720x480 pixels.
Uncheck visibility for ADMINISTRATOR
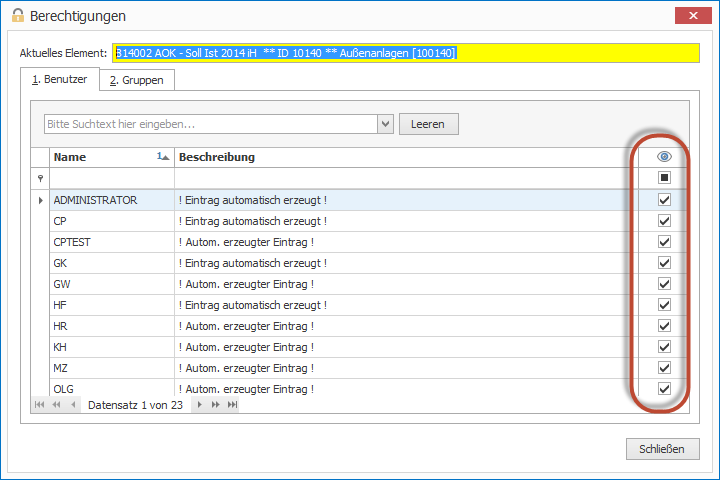[x=664, y=200]
